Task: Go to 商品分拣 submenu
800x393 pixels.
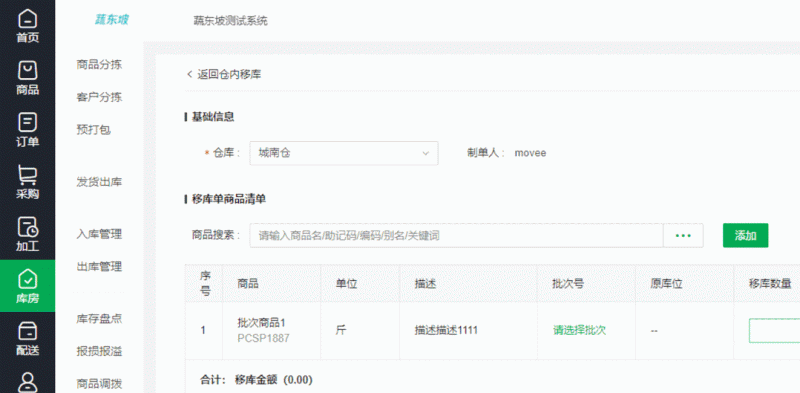Action: click(99, 65)
